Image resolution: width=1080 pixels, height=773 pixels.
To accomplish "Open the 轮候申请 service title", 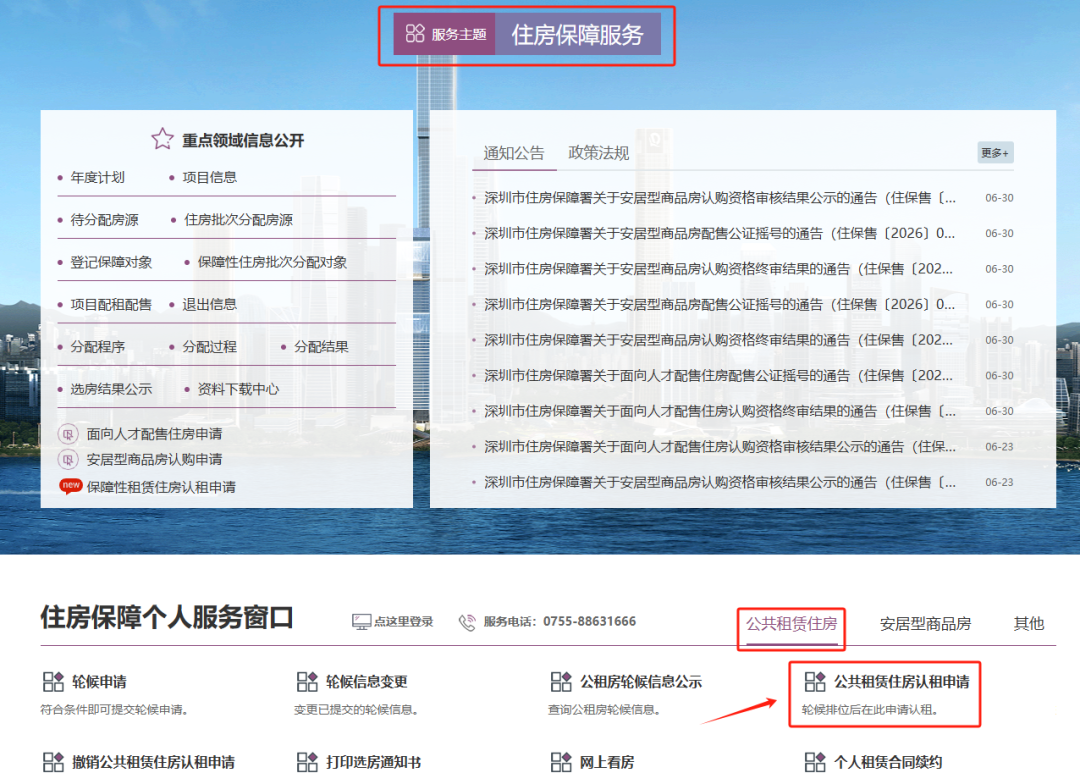I will [x=99, y=682].
